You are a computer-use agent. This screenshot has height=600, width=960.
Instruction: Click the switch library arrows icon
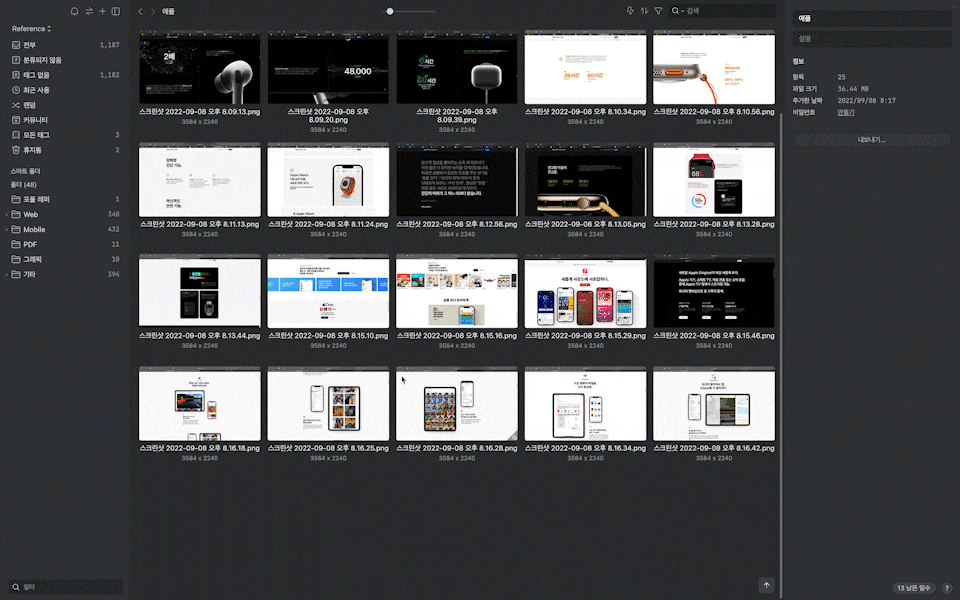89,11
